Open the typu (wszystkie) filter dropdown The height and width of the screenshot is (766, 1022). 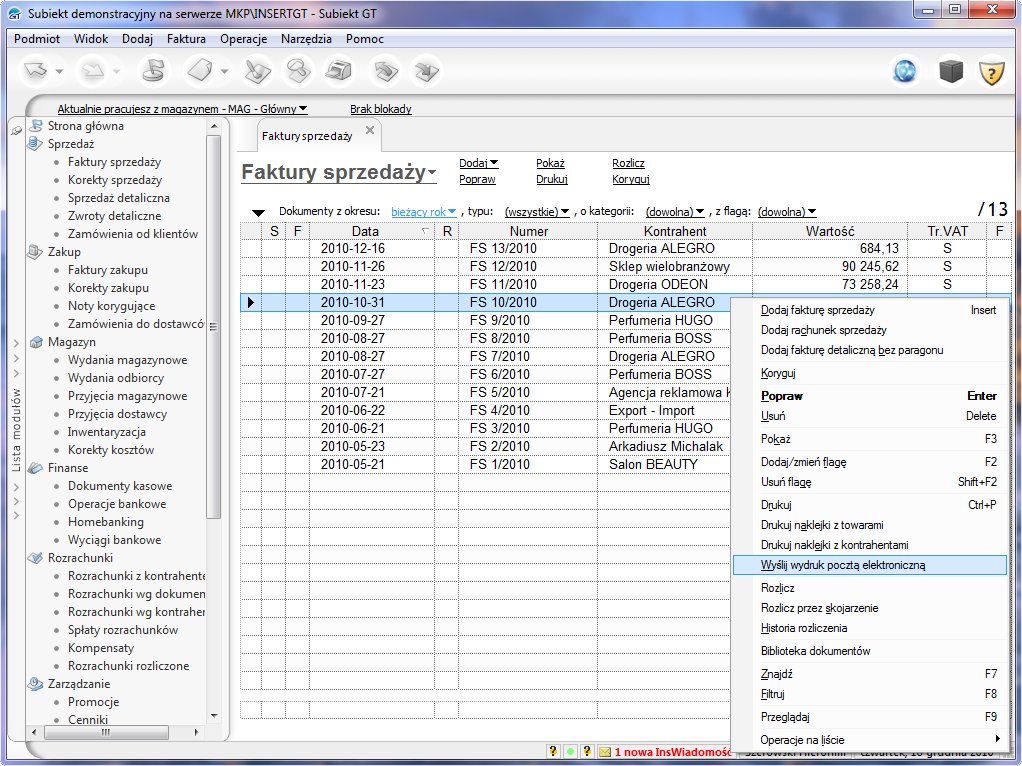click(x=537, y=212)
